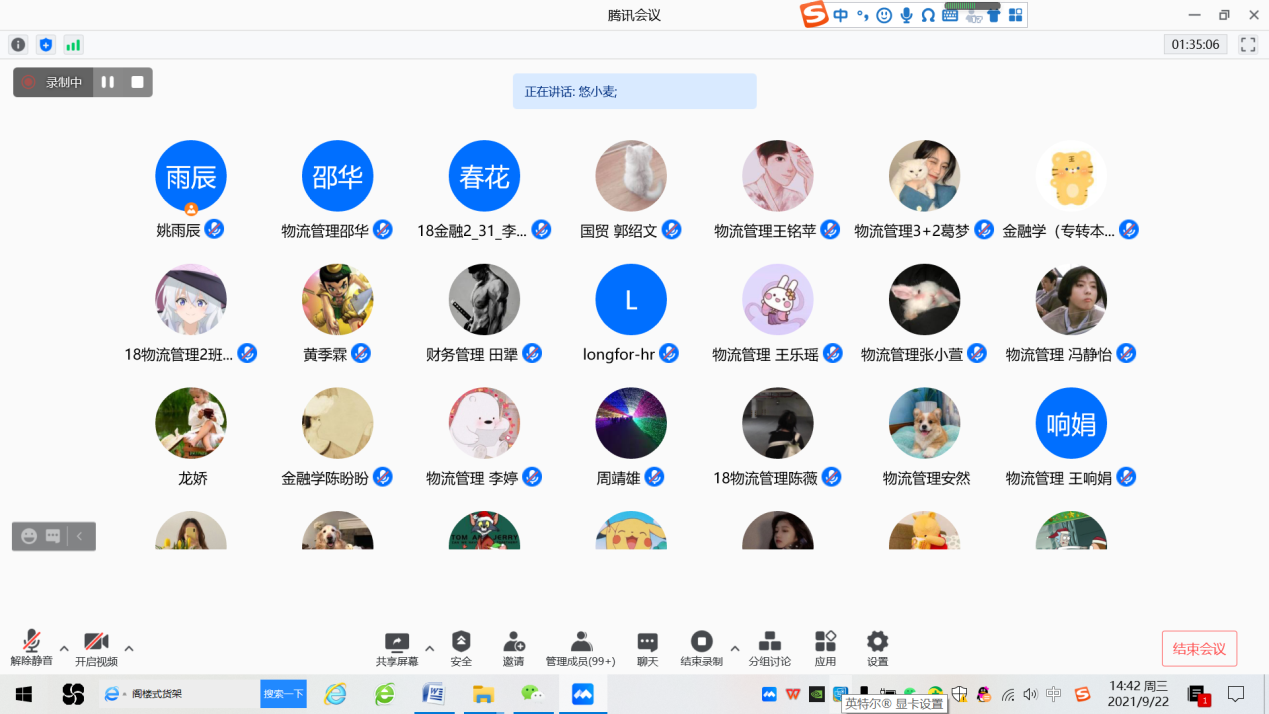Open the 安全 security menu

click(461, 648)
